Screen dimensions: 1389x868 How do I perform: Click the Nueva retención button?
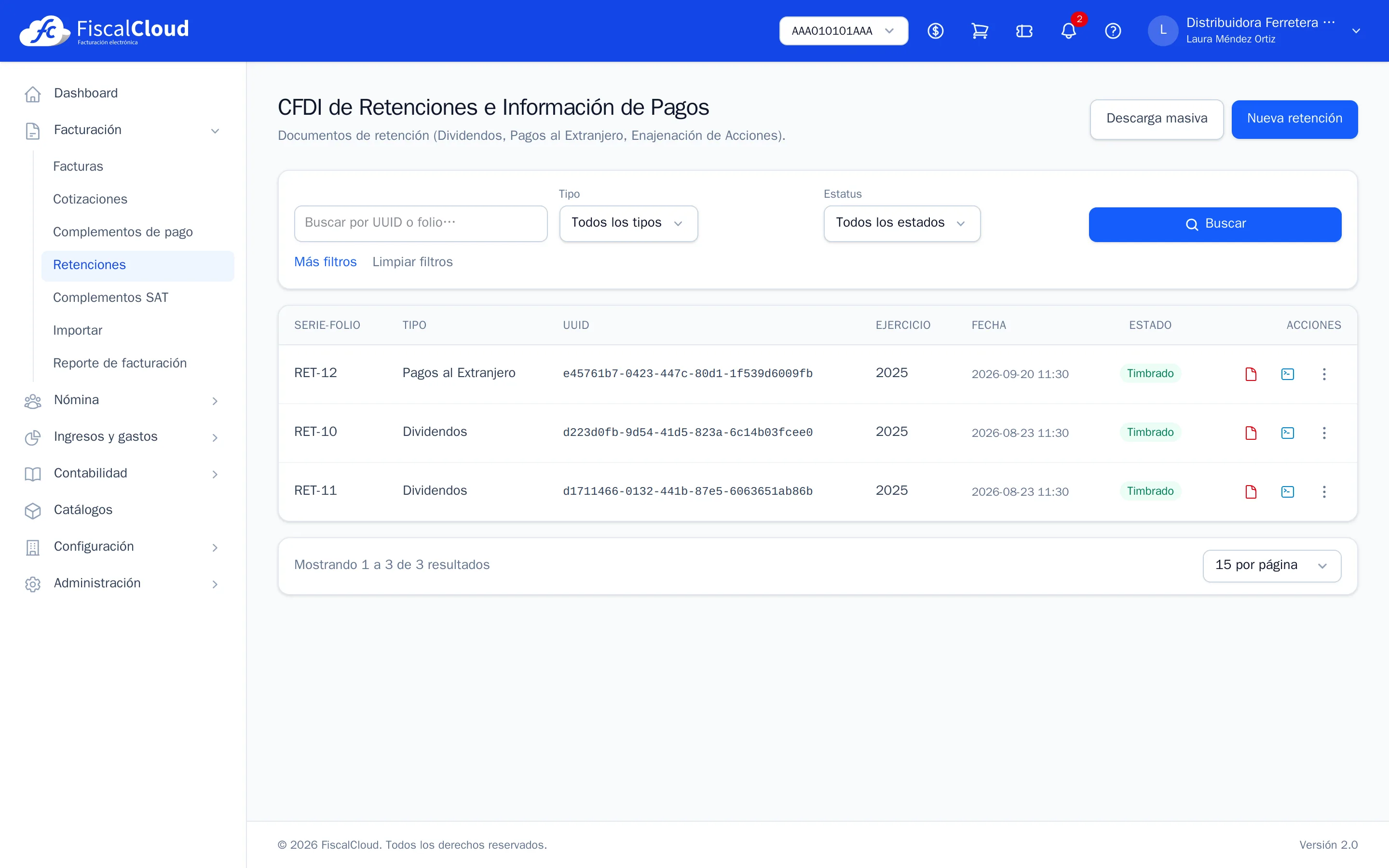[1294, 119]
